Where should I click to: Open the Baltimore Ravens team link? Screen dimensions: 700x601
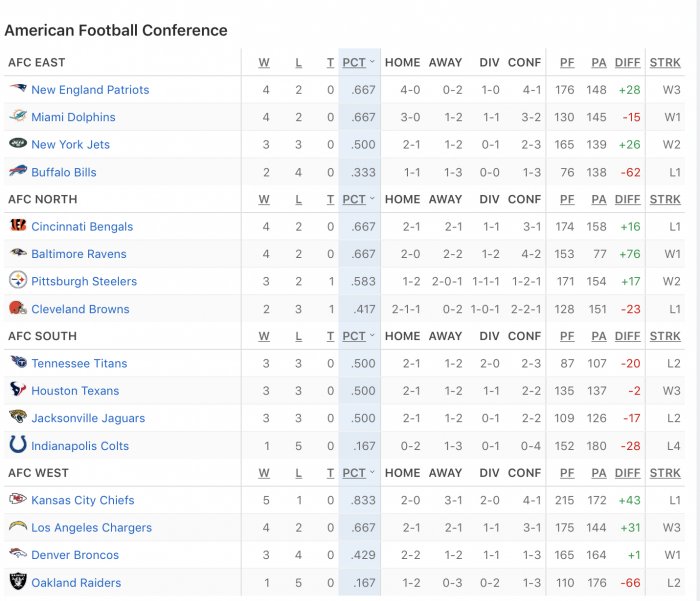[79, 254]
